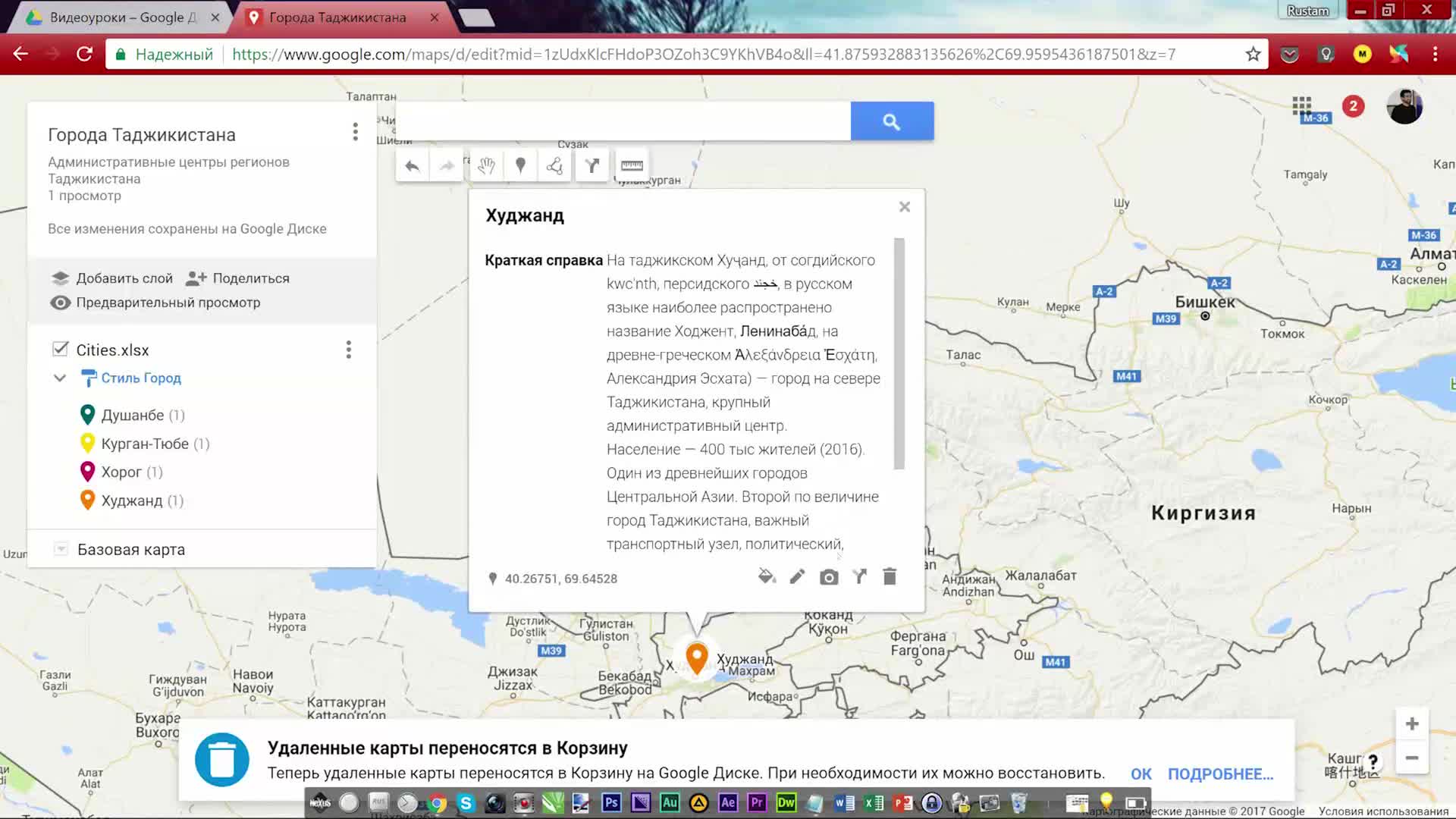Screen dimensions: 1456x819
Task: Click the Pocket extension icon
Action: (x=1289, y=54)
